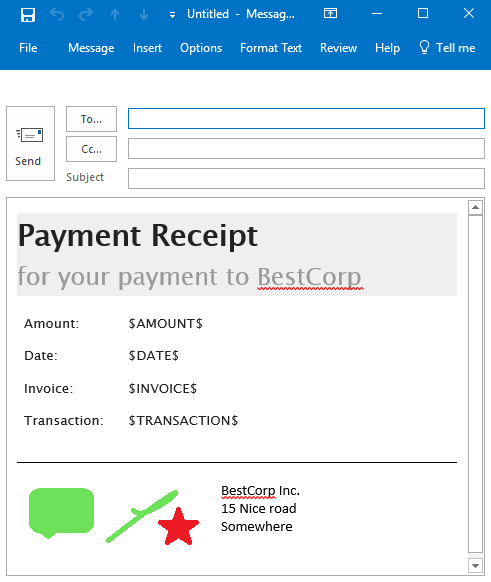The image size is (491, 582).
Task: Click the scroll down arrow of body
Action: (475, 566)
